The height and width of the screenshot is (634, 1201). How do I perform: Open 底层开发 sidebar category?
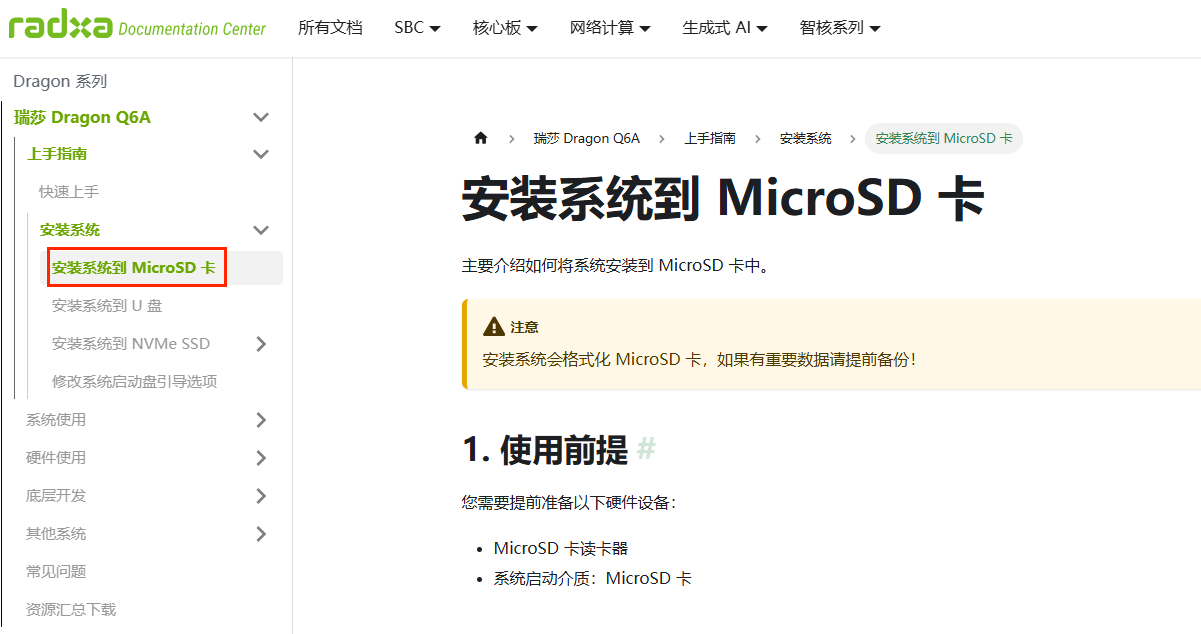point(56,496)
